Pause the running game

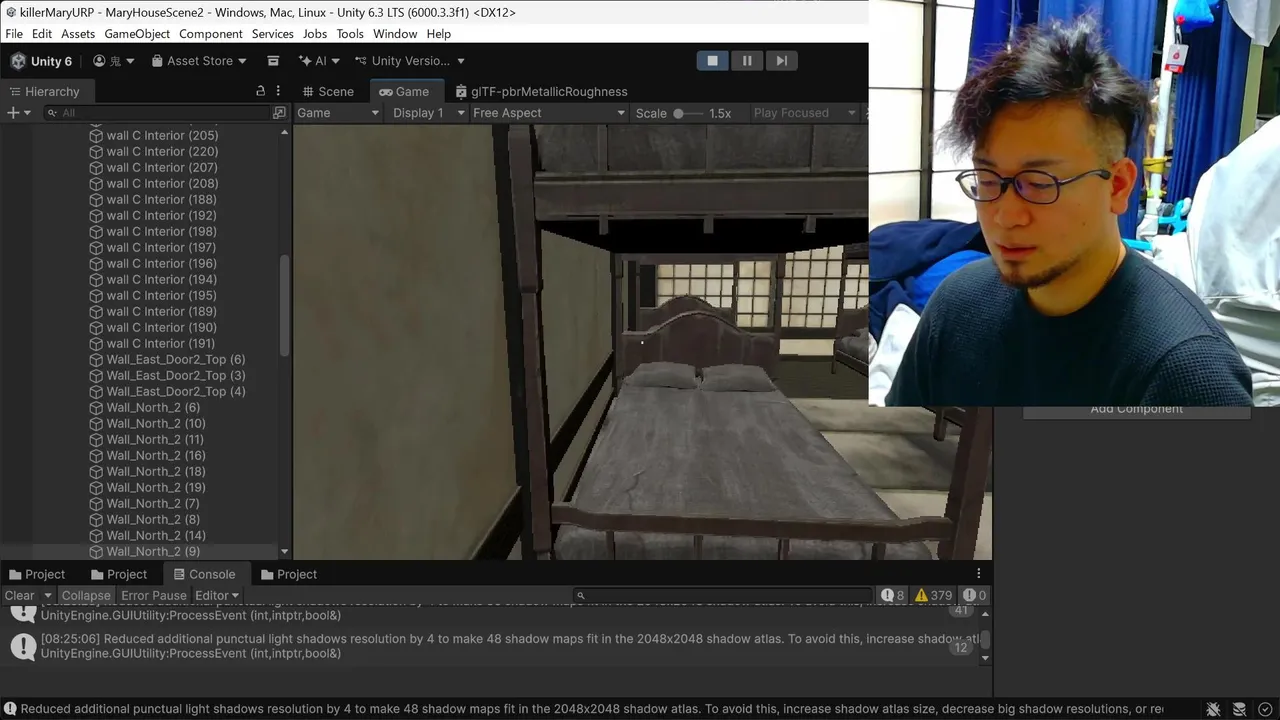747,61
